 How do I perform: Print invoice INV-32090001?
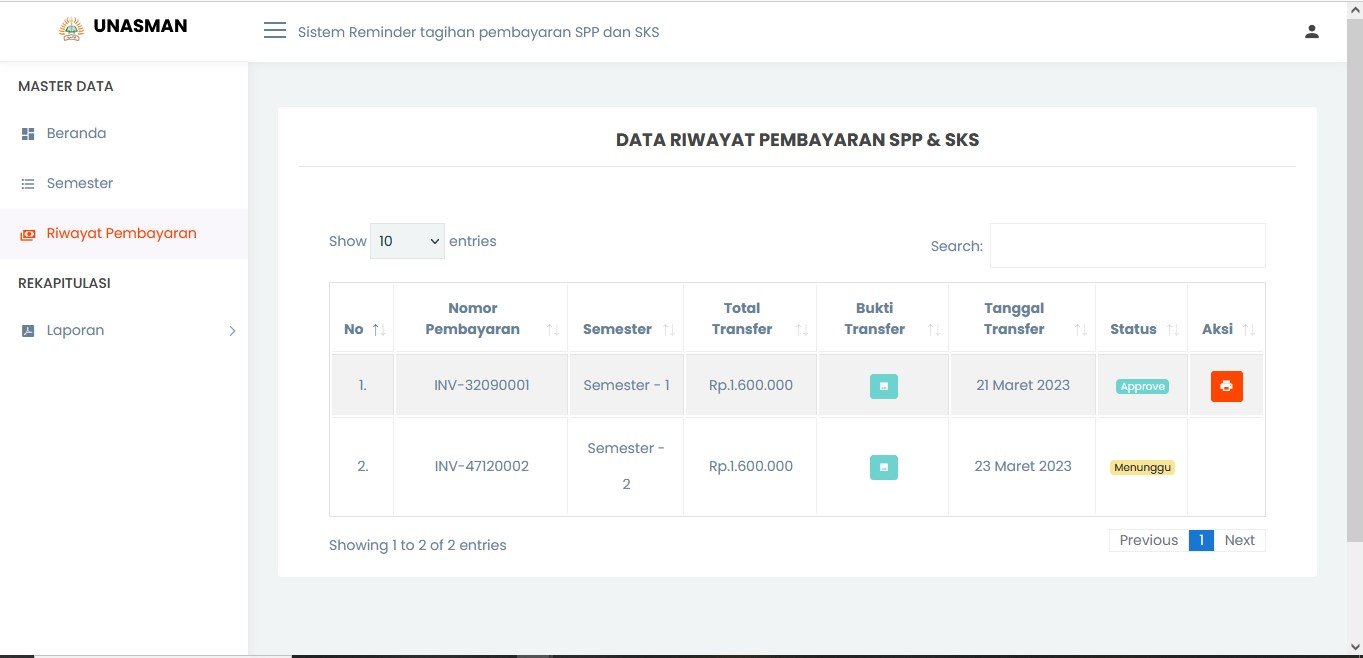[1226, 386]
